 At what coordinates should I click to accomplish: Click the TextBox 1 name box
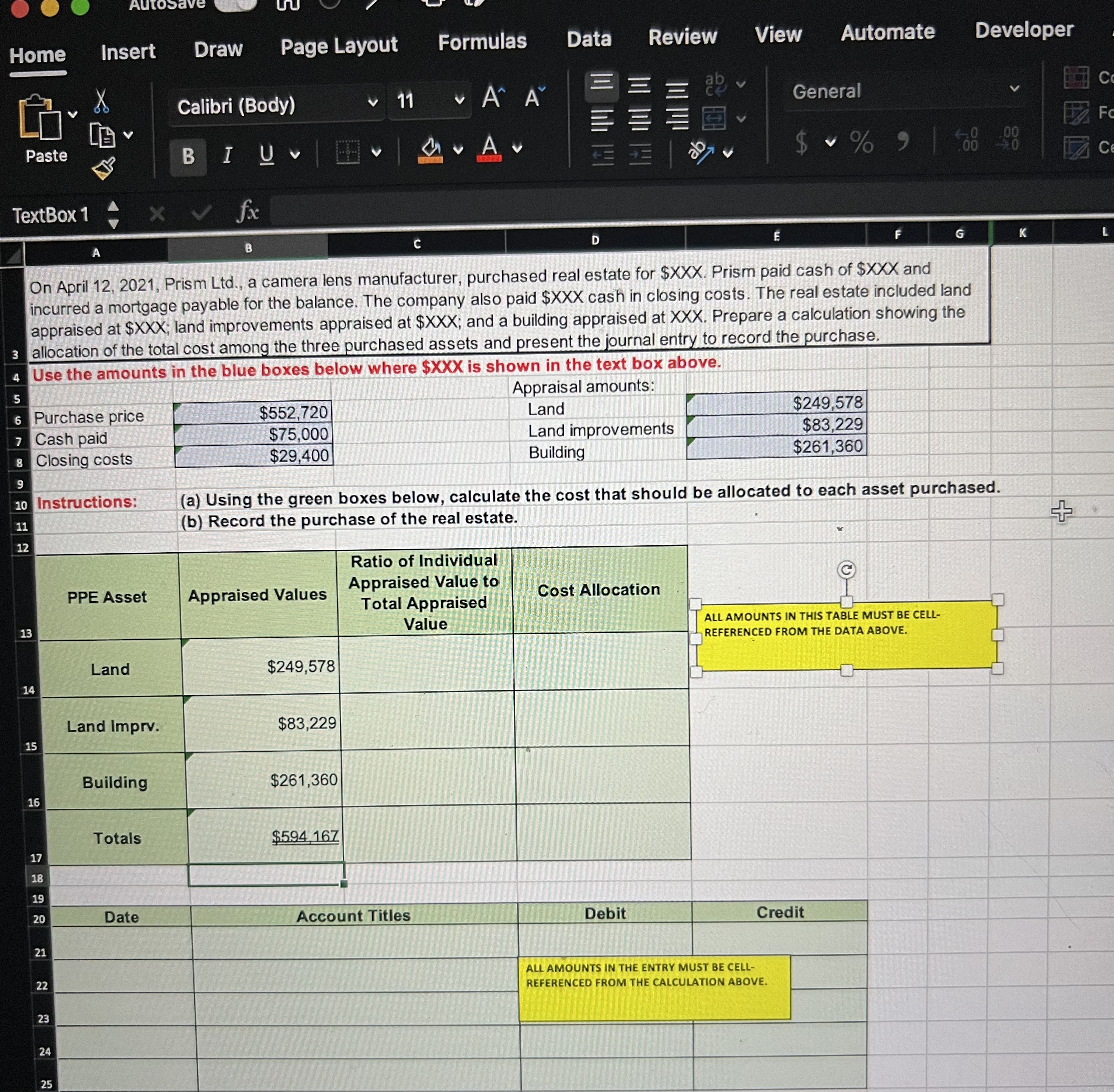50,215
